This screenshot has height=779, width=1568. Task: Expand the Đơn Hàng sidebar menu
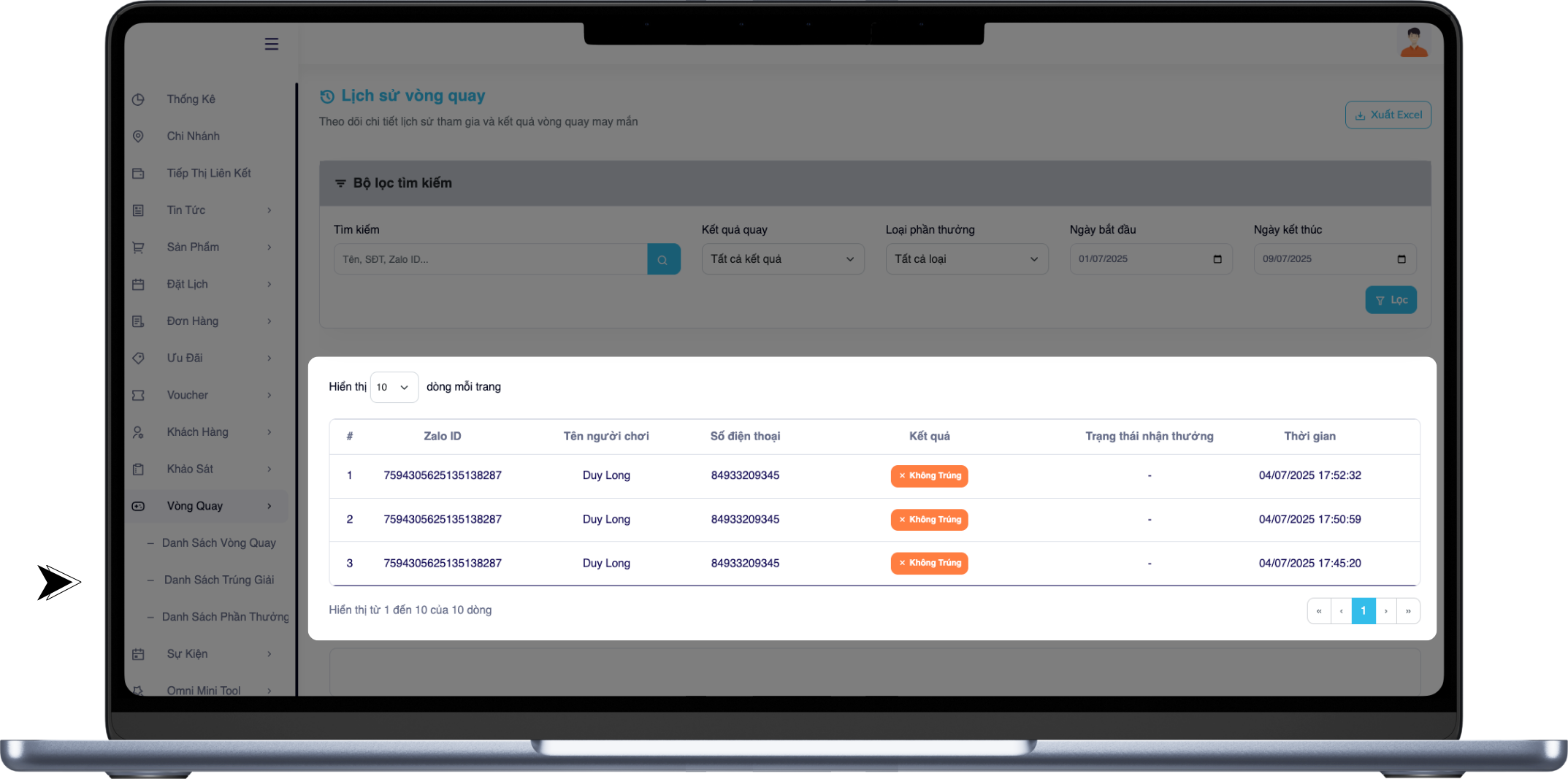tap(269, 321)
